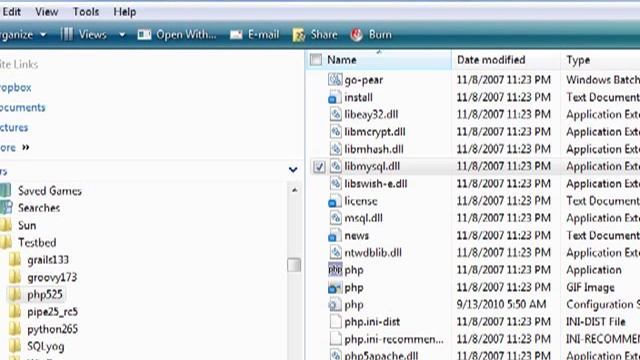Click the GIF Image type cell
Screen dimensions: 640x360
590,287
